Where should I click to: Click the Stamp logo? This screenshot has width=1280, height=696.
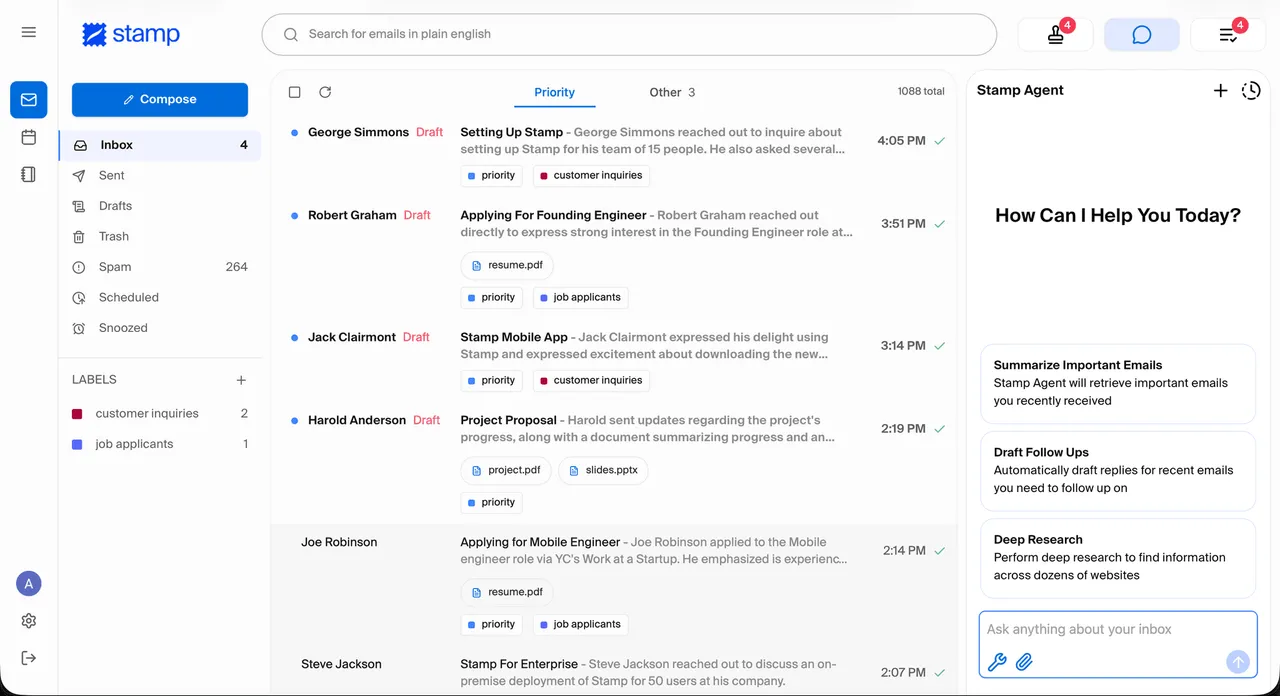pos(131,34)
